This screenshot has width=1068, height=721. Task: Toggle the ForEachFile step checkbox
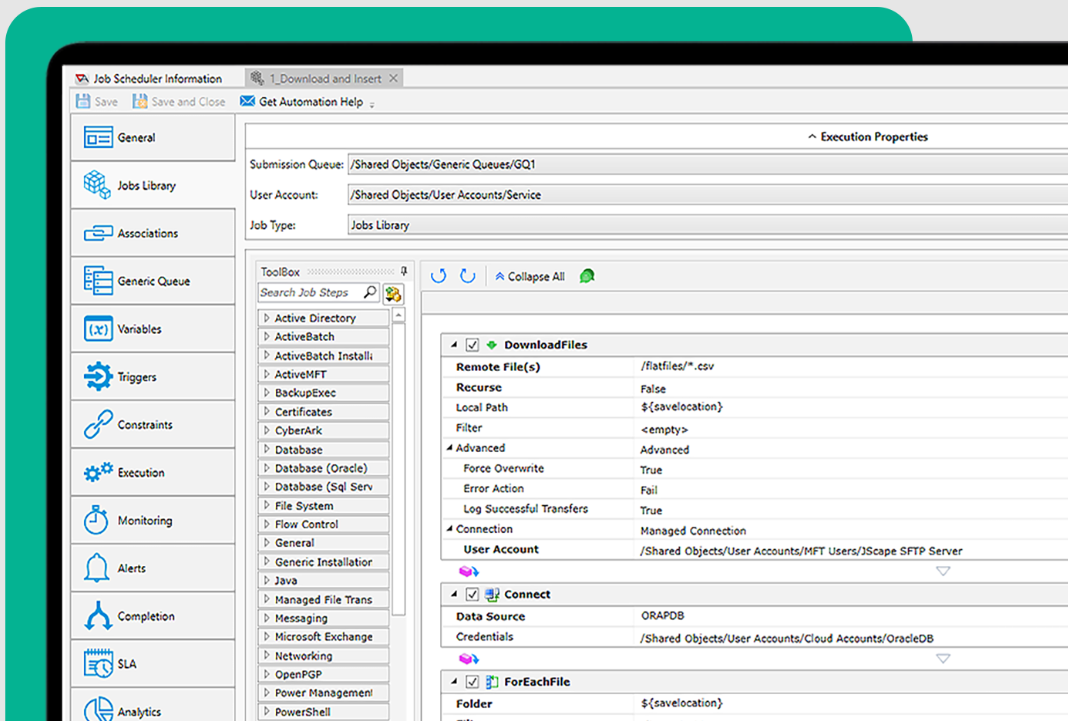tap(473, 682)
